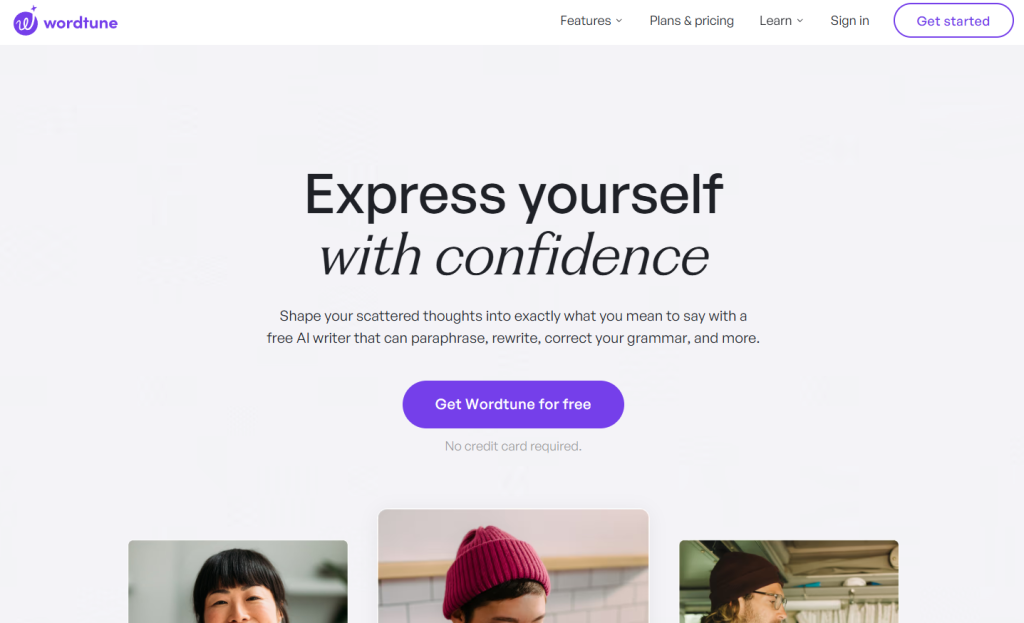The image size is (1024, 623).
Task: Click the sparkle star atop Wordtune logo
Action: (33, 9)
